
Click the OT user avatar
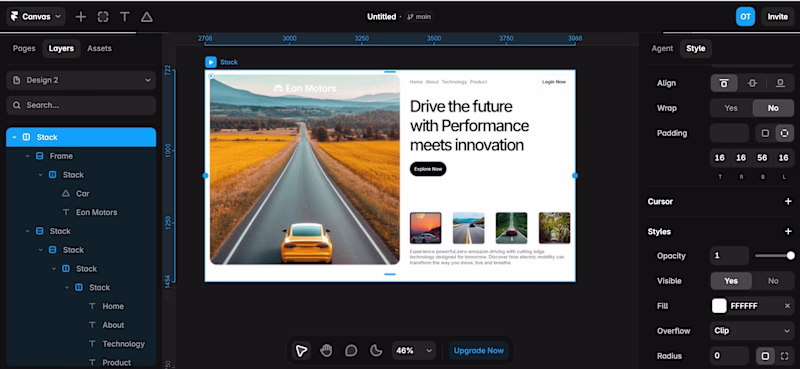(745, 17)
